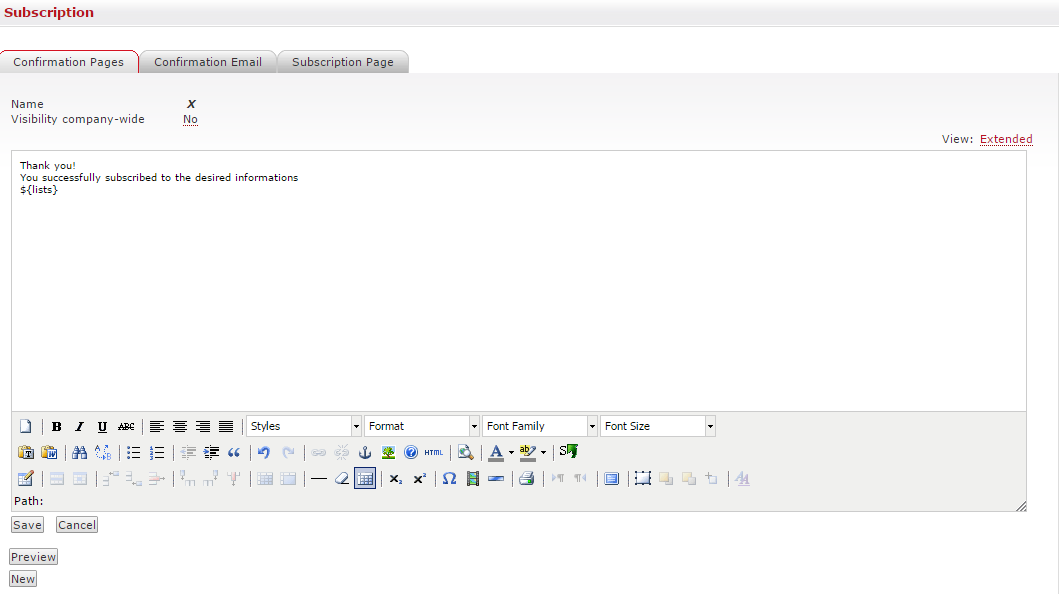The height and width of the screenshot is (594, 1059).
Task: Insert an anchor with the anchor icon
Action: tap(365, 453)
